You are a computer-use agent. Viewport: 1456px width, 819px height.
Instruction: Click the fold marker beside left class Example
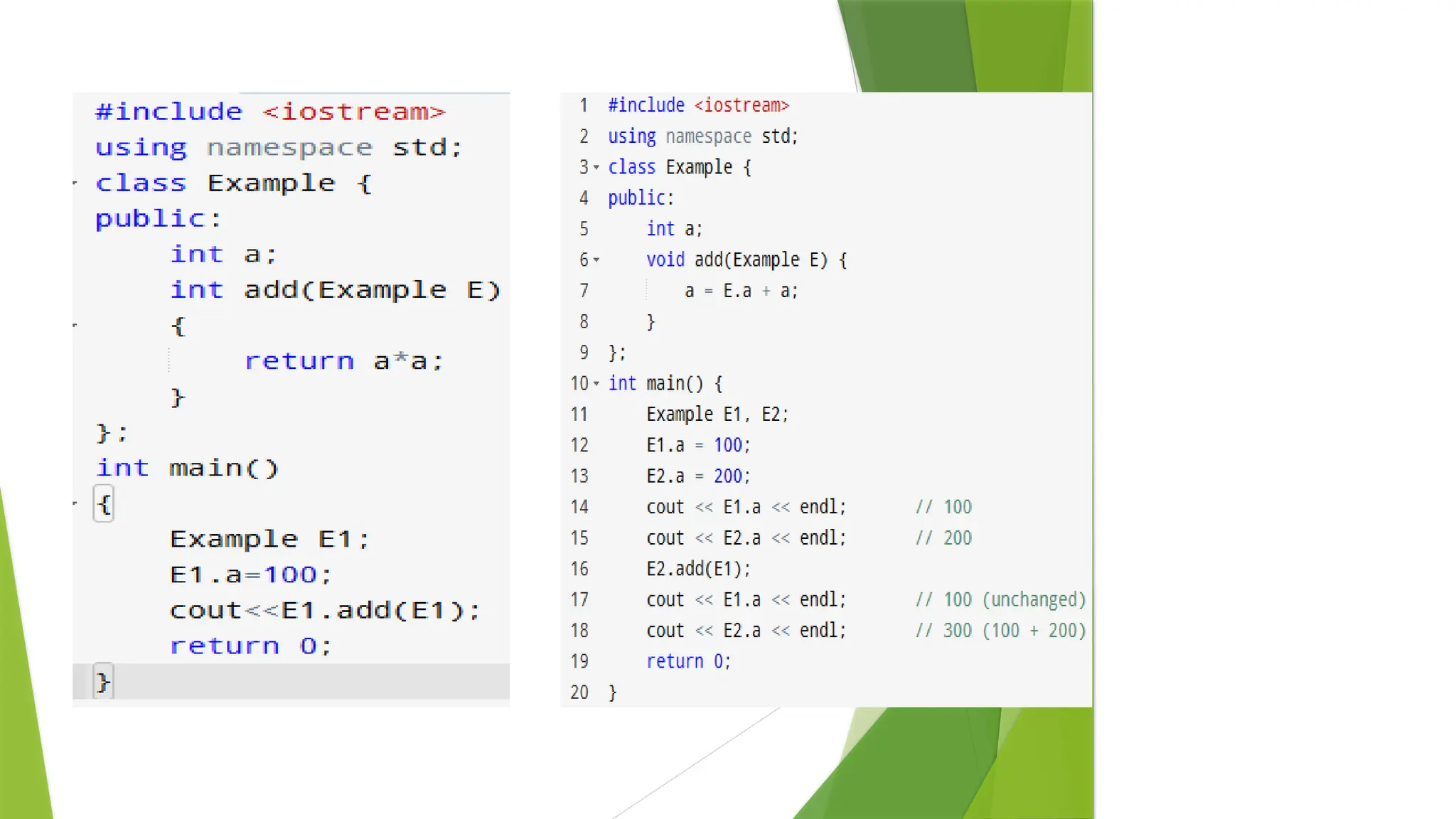75,183
